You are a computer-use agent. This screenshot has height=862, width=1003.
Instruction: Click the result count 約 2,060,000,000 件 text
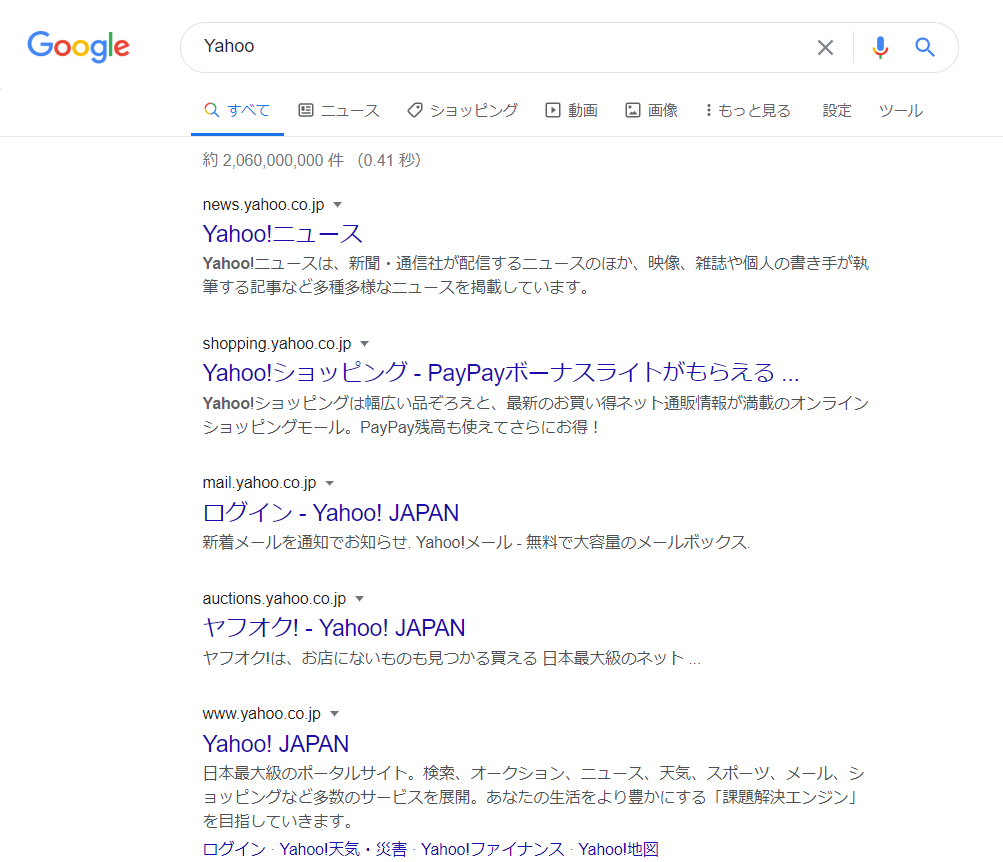pos(273,160)
